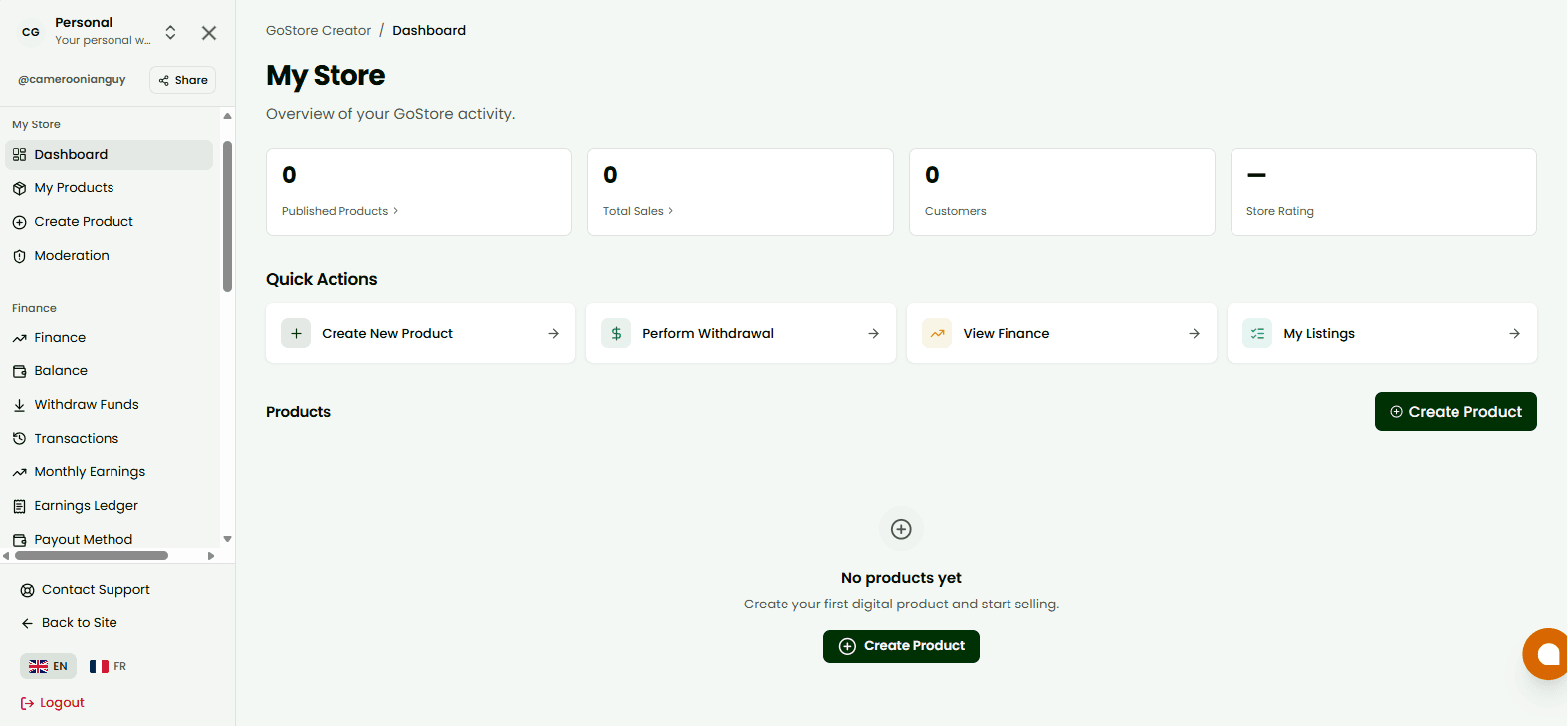This screenshot has width=1568, height=726.
Task: Click the checklist icon on My Listings
Action: [x=1257, y=333]
